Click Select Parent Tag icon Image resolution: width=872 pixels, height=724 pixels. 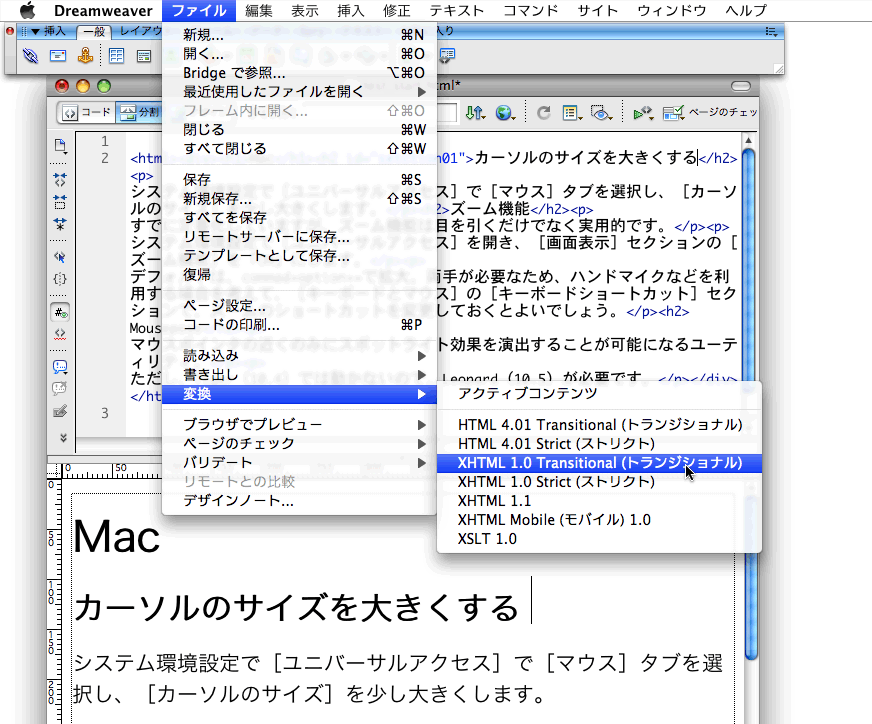60,256
